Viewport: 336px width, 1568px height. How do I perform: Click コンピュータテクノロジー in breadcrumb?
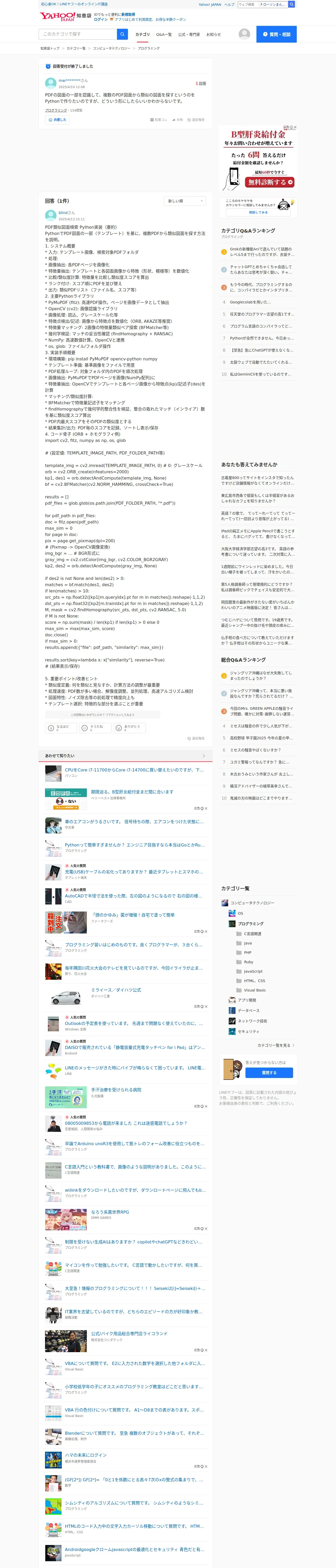click(x=111, y=48)
